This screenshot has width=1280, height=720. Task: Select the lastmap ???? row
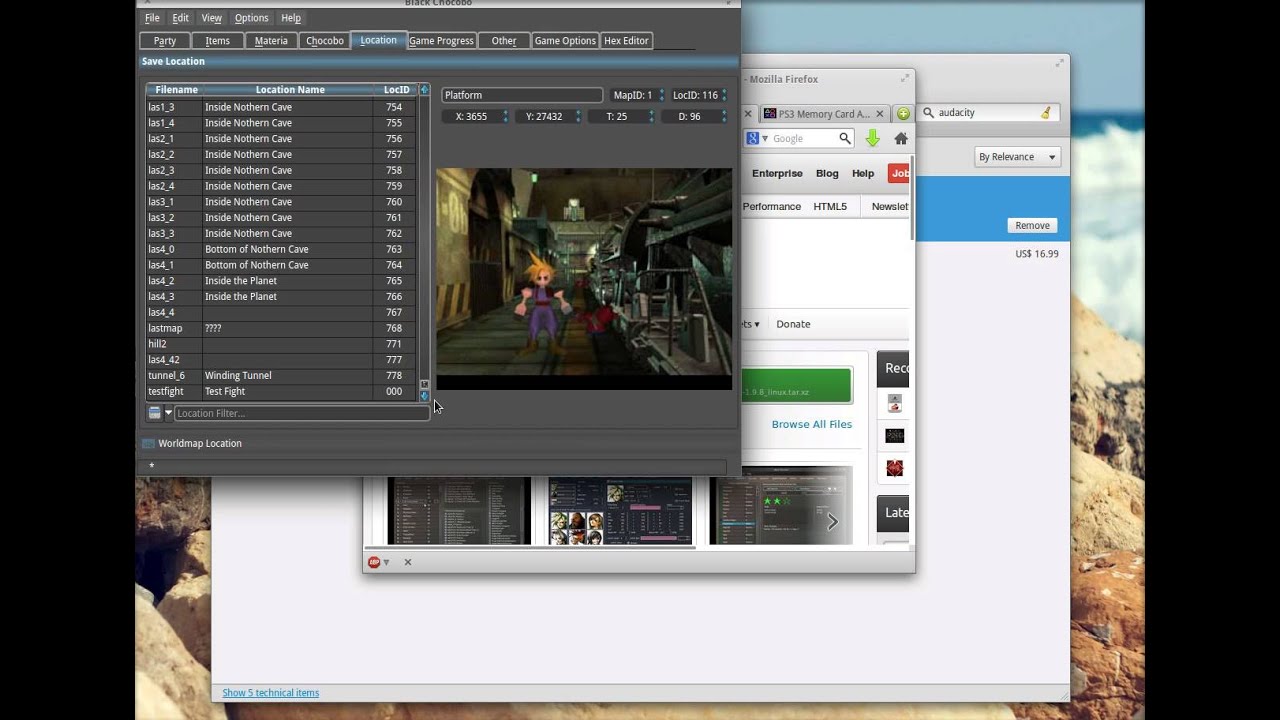click(281, 328)
